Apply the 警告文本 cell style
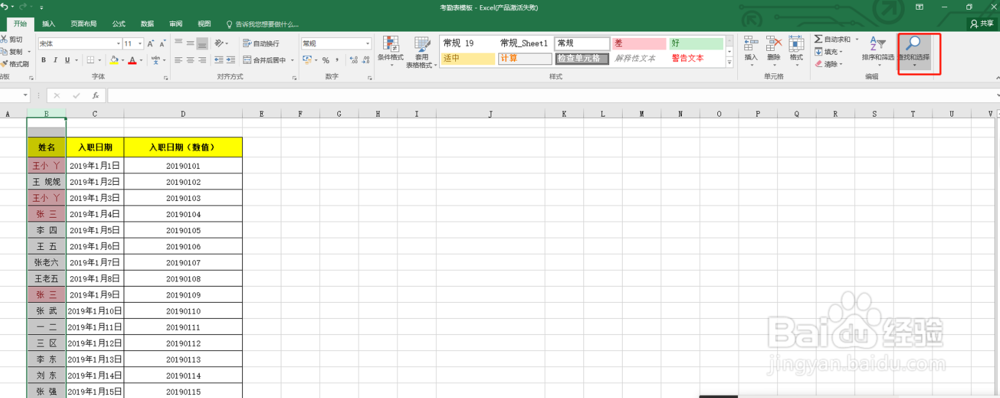This screenshot has height=398, width=1000. click(696, 58)
